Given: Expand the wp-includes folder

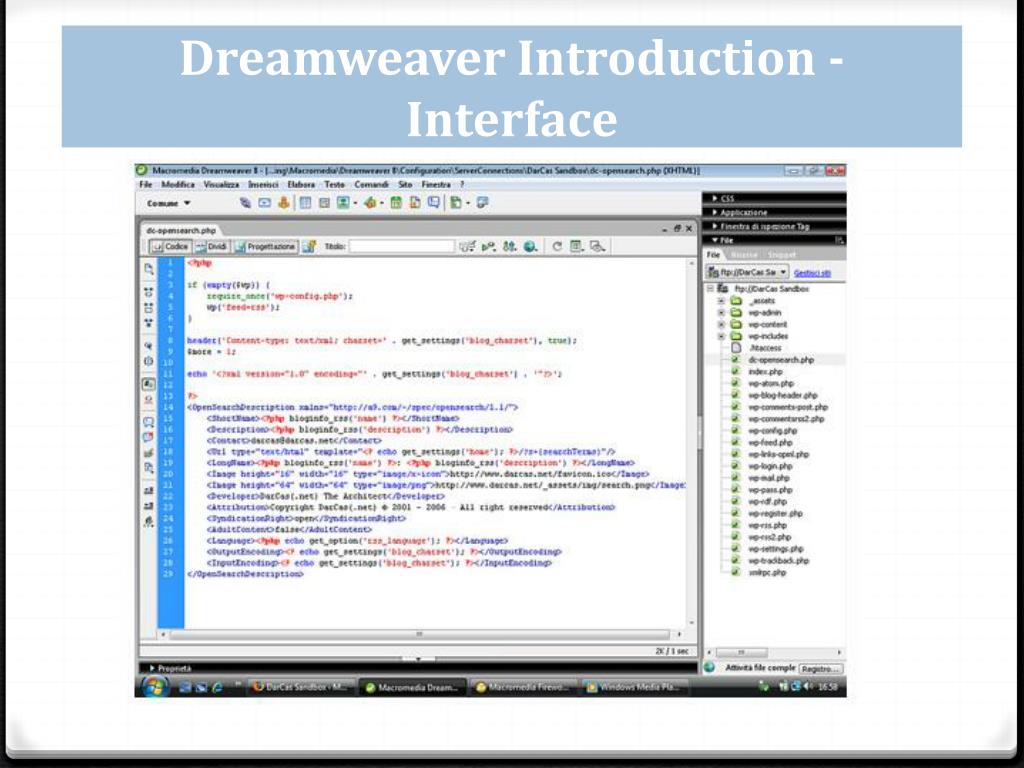Looking at the screenshot, I should [x=721, y=336].
